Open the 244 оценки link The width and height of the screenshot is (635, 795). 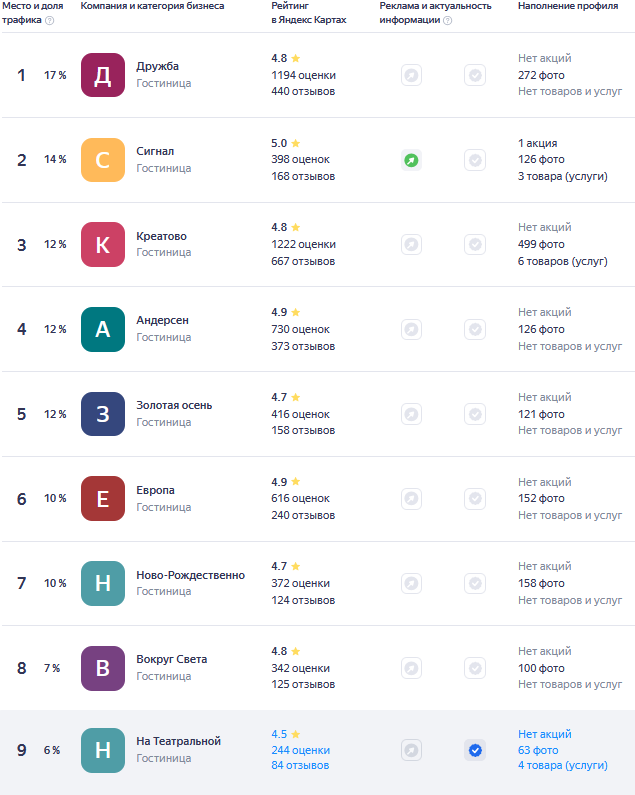[x=300, y=750]
